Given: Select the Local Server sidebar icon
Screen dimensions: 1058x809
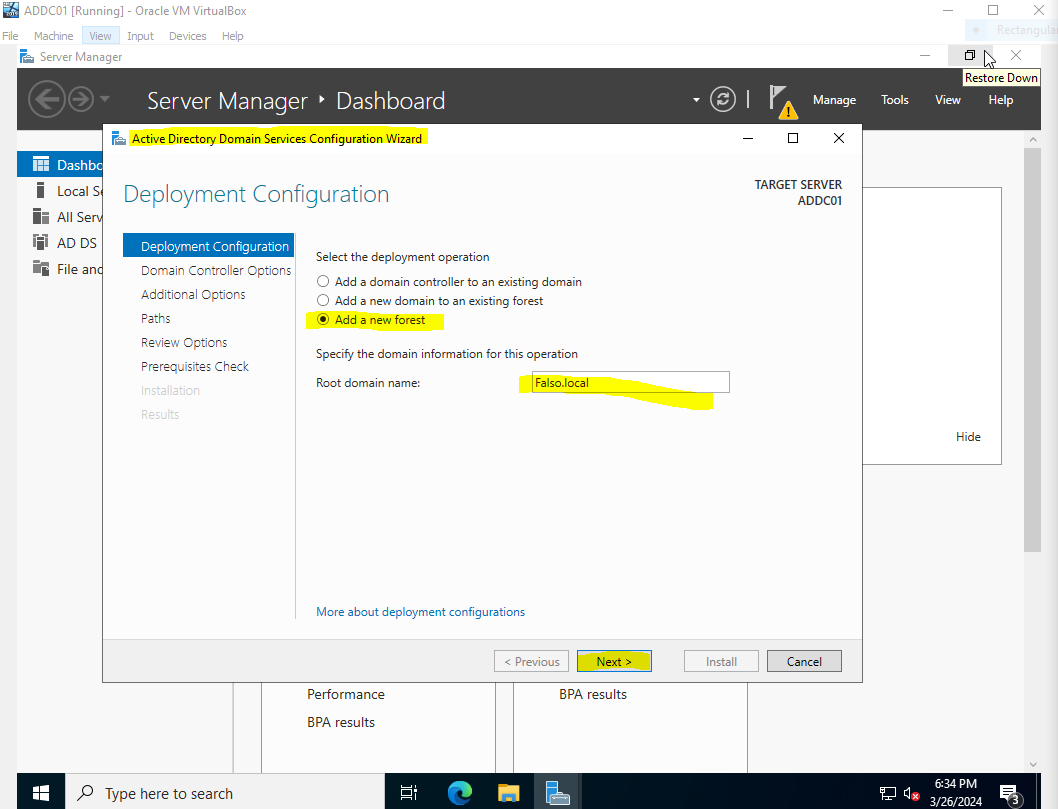Looking at the screenshot, I should click(x=40, y=190).
